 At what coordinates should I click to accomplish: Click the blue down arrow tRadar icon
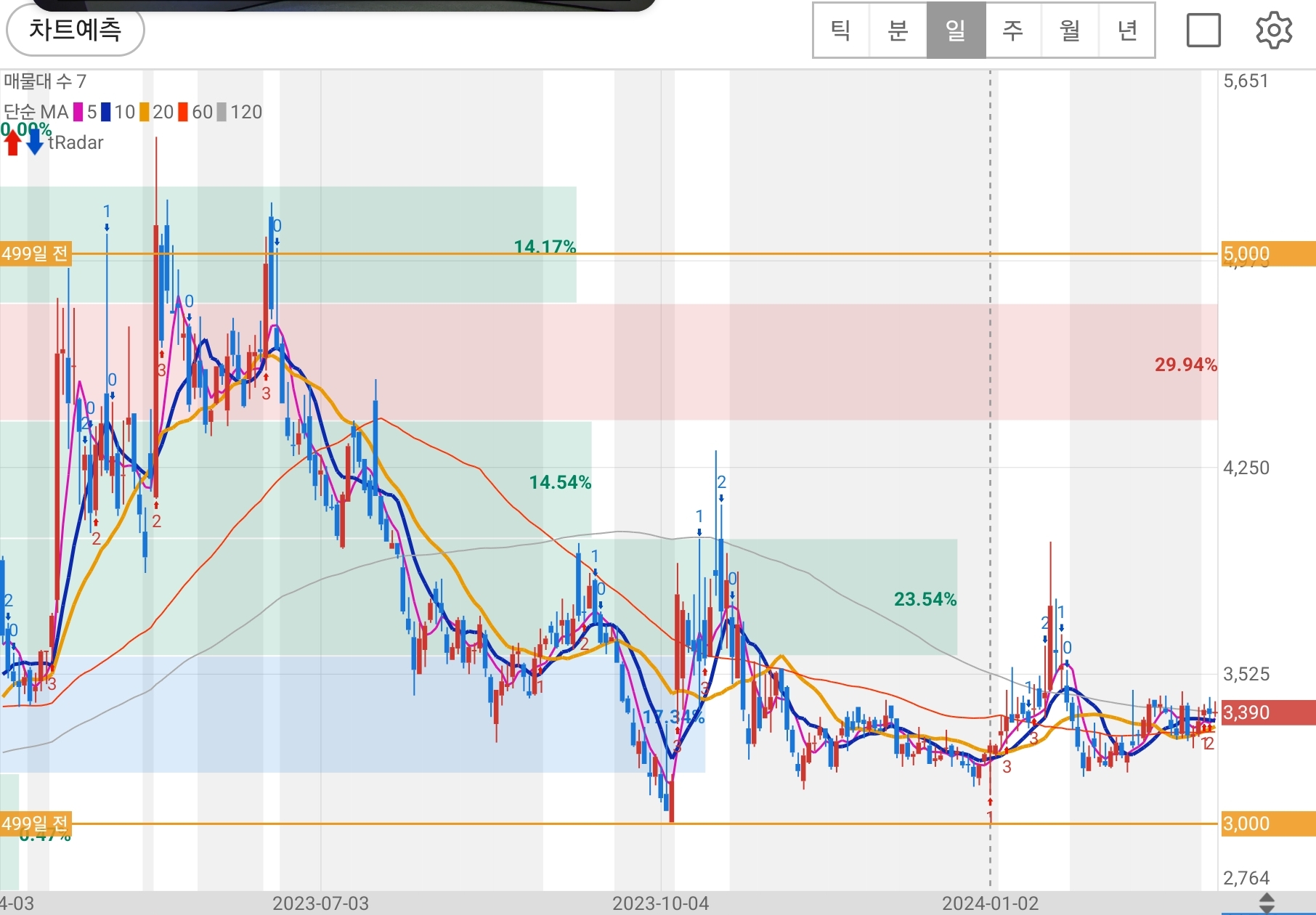[x=35, y=142]
